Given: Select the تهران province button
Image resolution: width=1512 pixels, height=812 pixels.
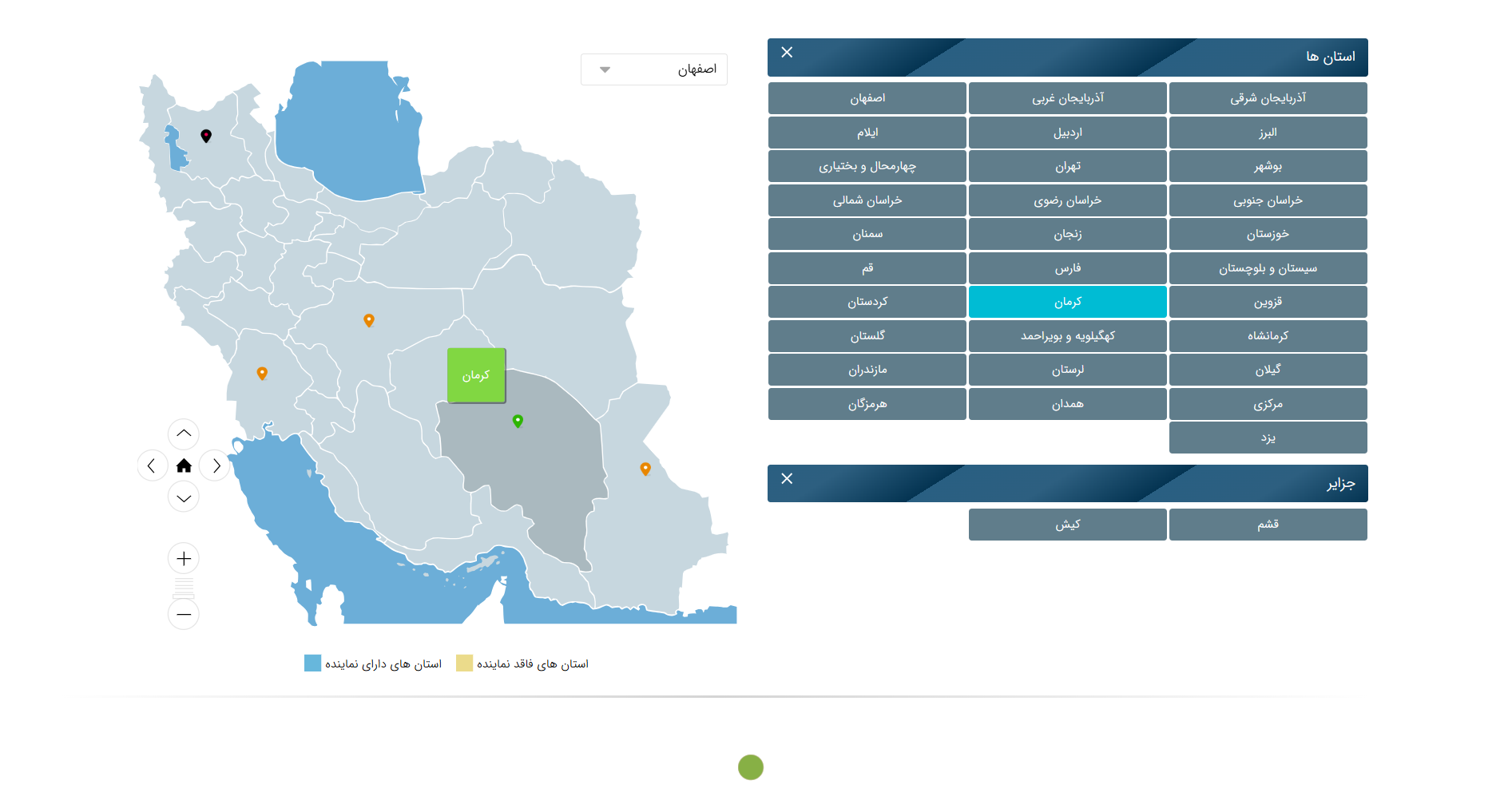Looking at the screenshot, I should (x=1067, y=166).
